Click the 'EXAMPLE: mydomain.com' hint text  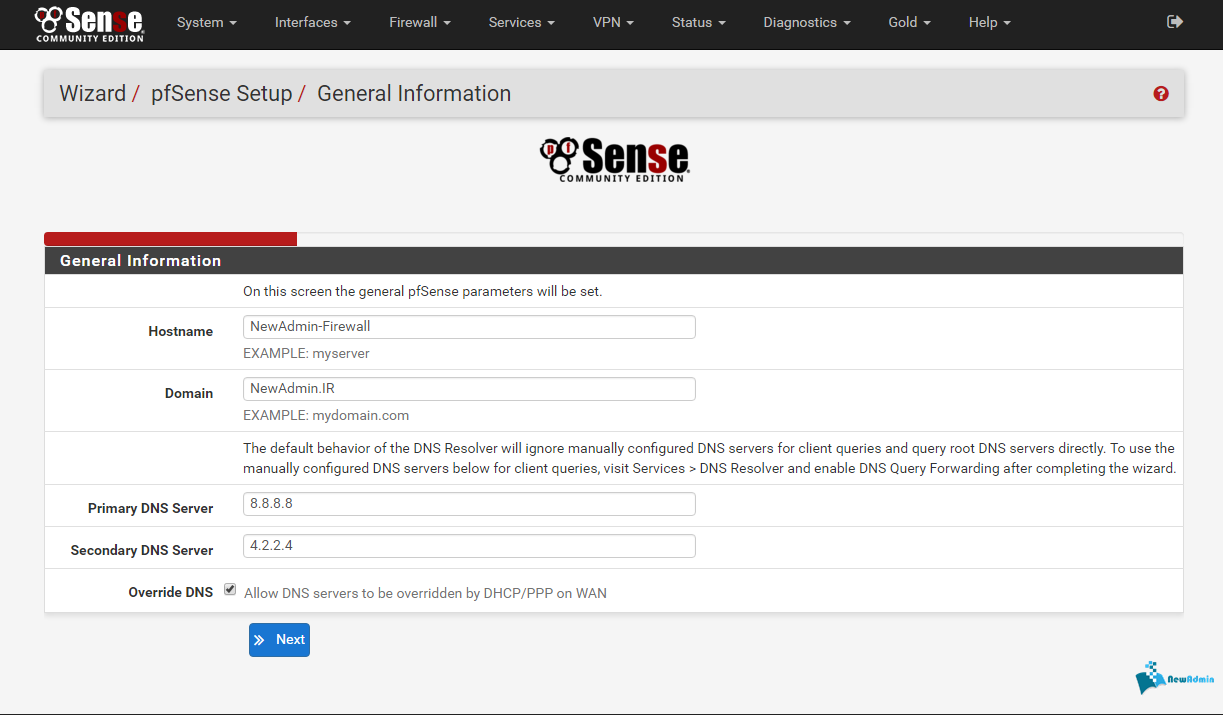(326, 416)
